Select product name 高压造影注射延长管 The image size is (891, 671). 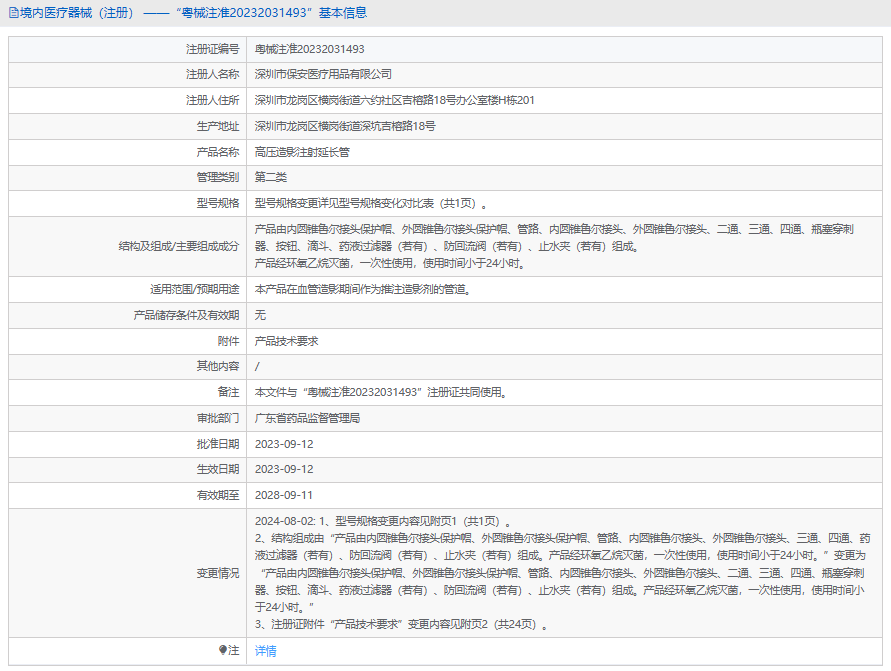(302, 152)
